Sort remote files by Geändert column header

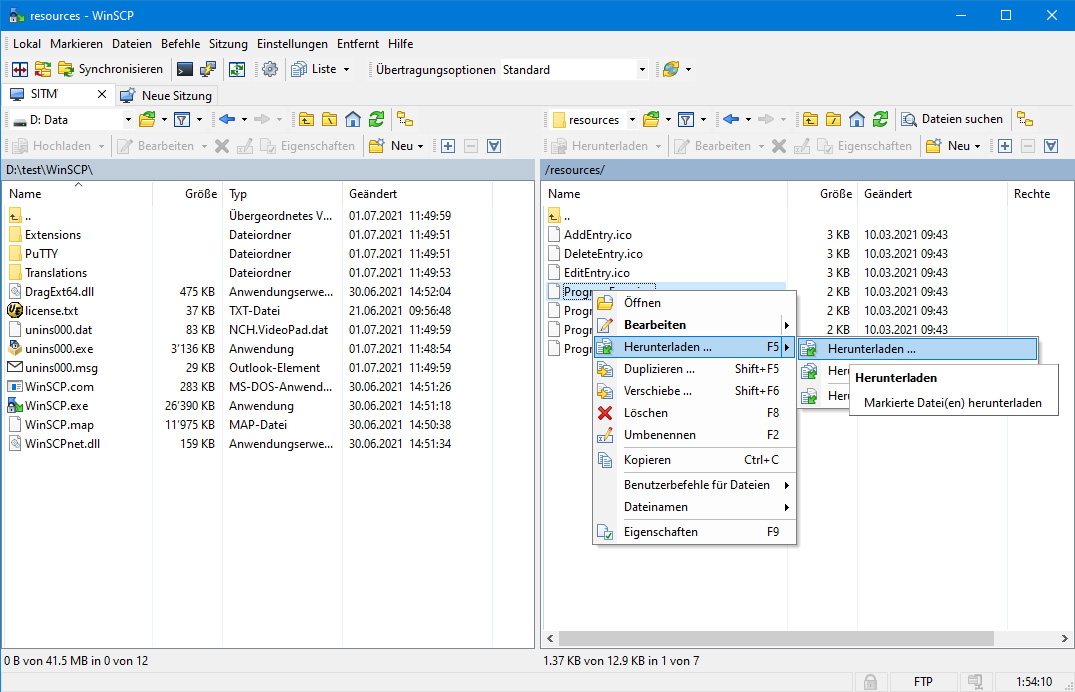(932, 194)
